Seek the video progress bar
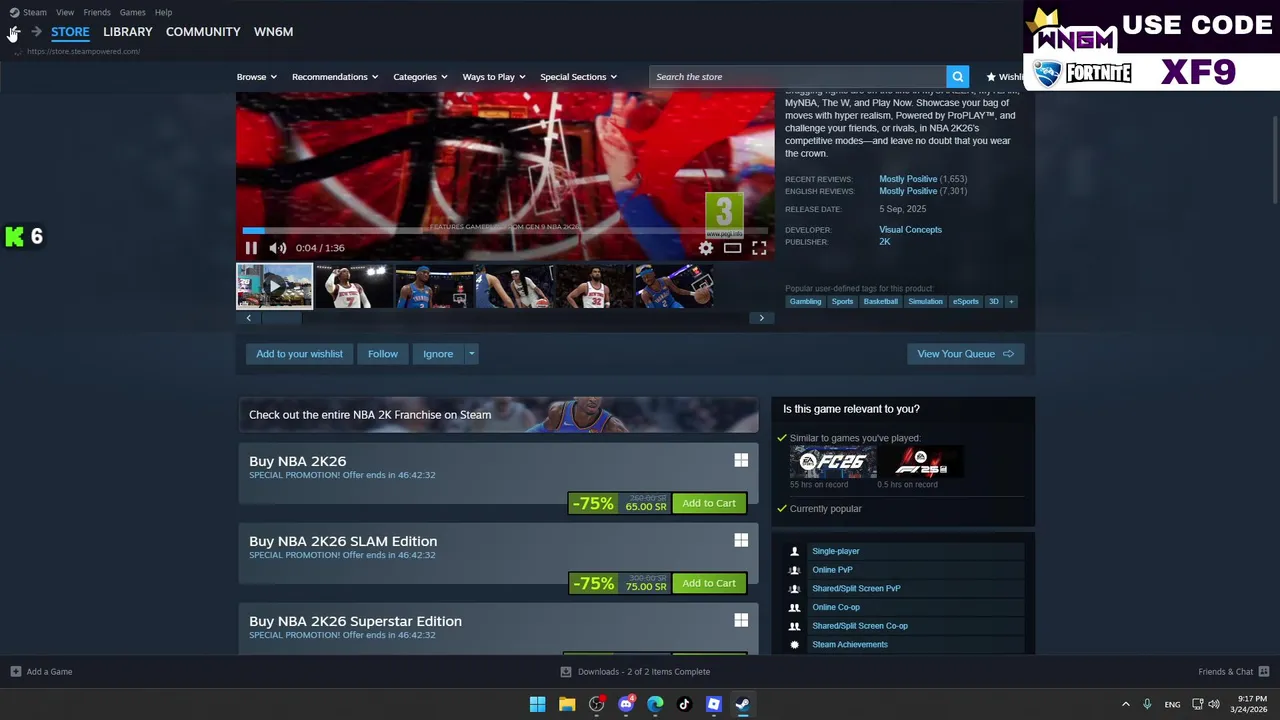This screenshot has width=1280, height=720. tap(505, 231)
